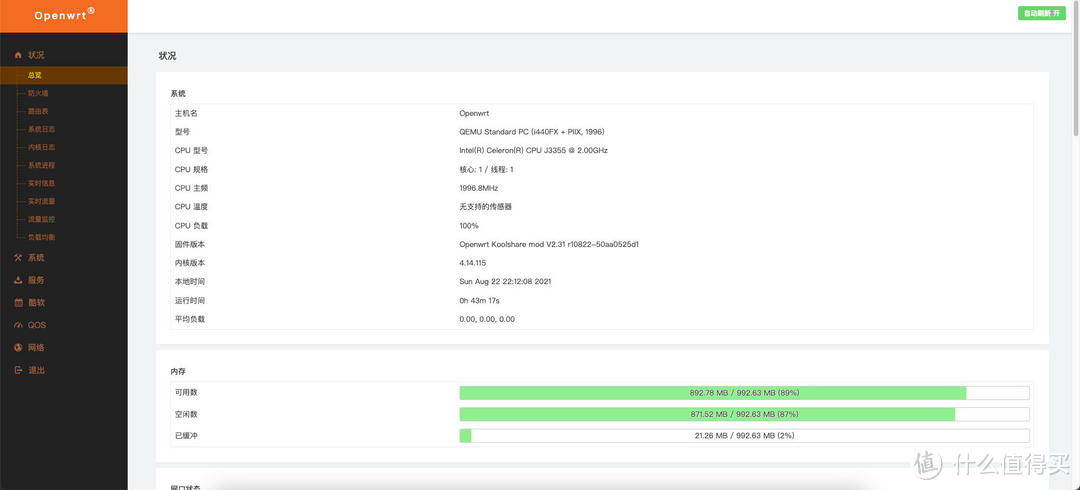This screenshot has height=490, width=1080.
Task: Click the CPU 温度 row label
Action: point(191,207)
